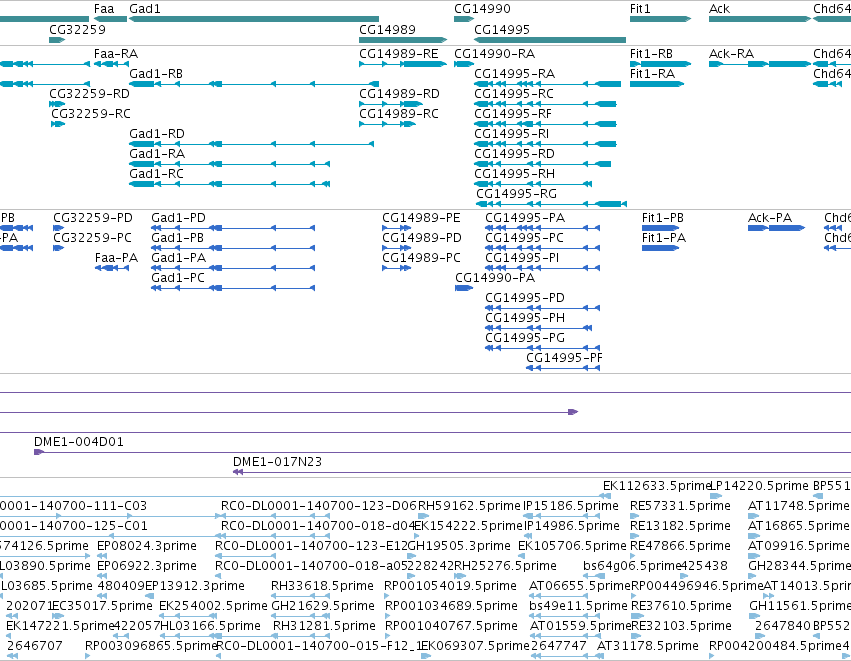Select transcript CG14995-RA
The width and height of the screenshot is (851, 661).
515,74
